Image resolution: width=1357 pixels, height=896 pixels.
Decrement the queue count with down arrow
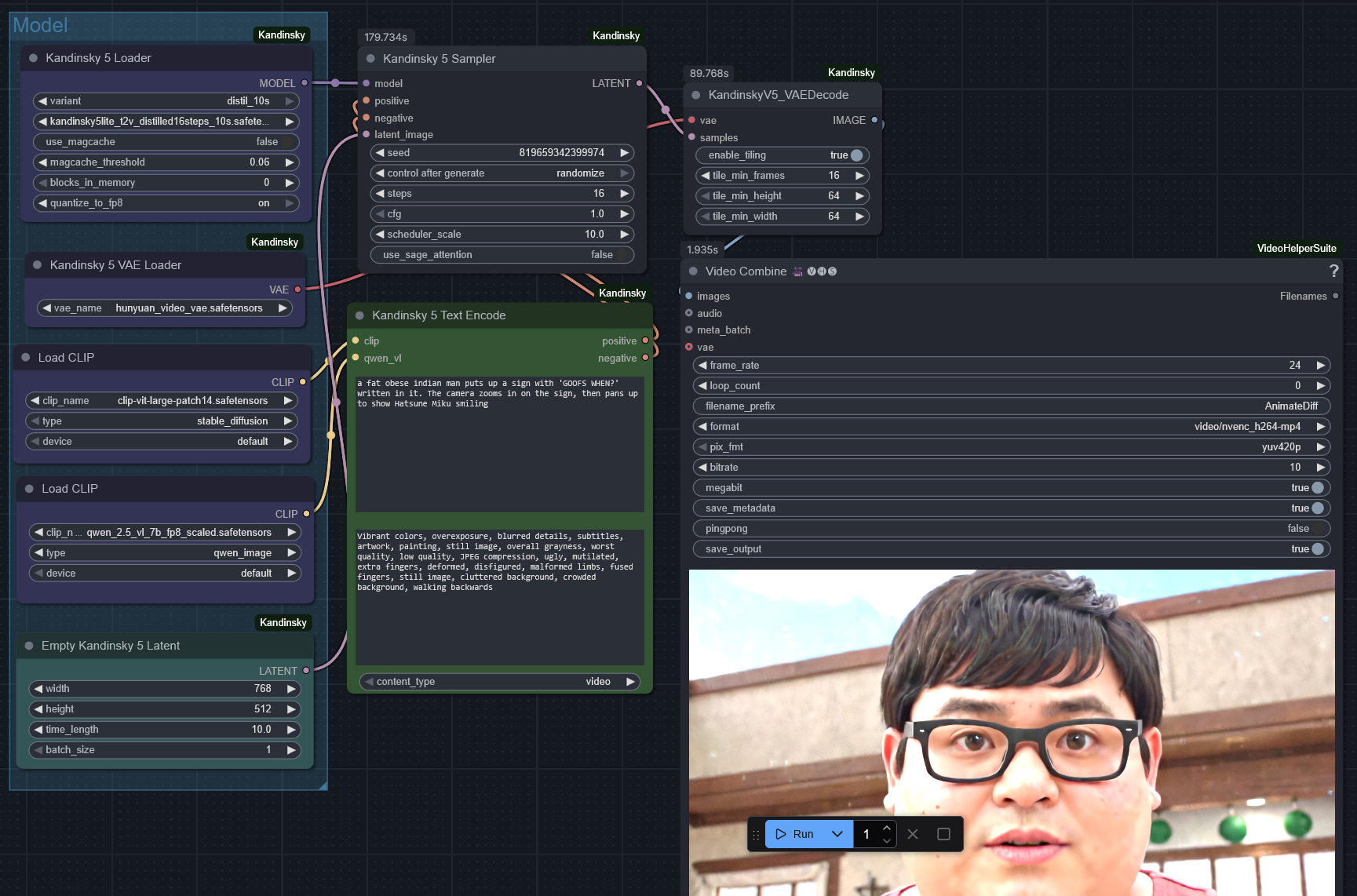point(887,840)
